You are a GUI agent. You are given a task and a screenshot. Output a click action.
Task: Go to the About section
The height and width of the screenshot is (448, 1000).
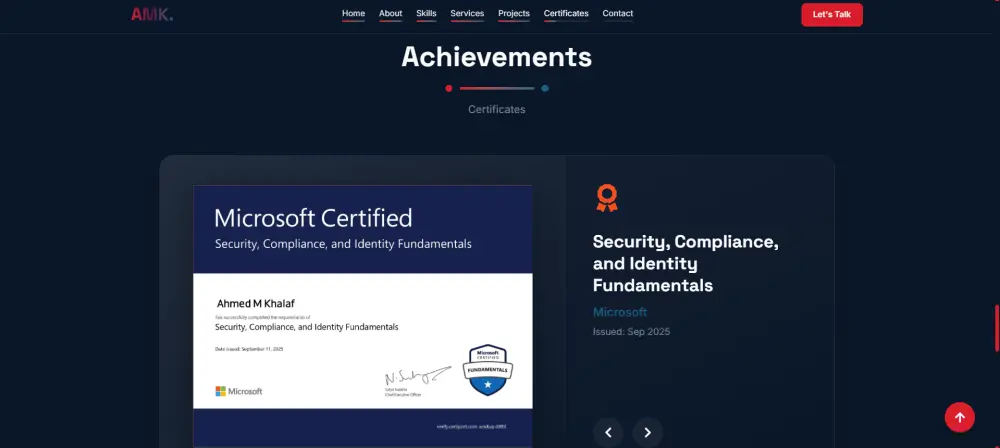(390, 13)
